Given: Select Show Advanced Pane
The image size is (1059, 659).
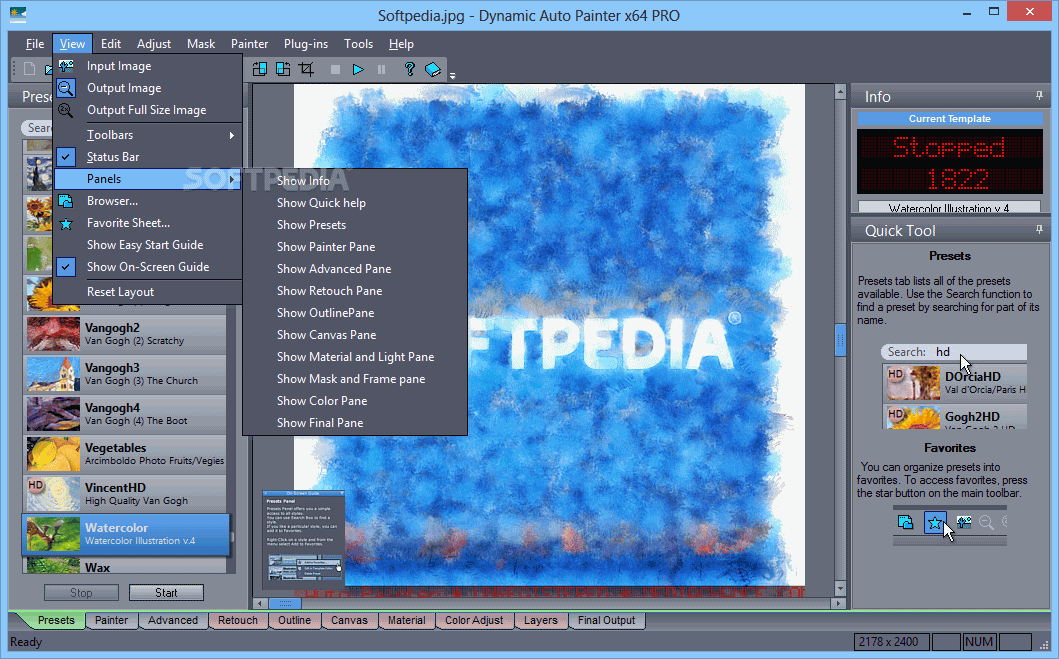Looking at the screenshot, I should click(x=355, y=269).
